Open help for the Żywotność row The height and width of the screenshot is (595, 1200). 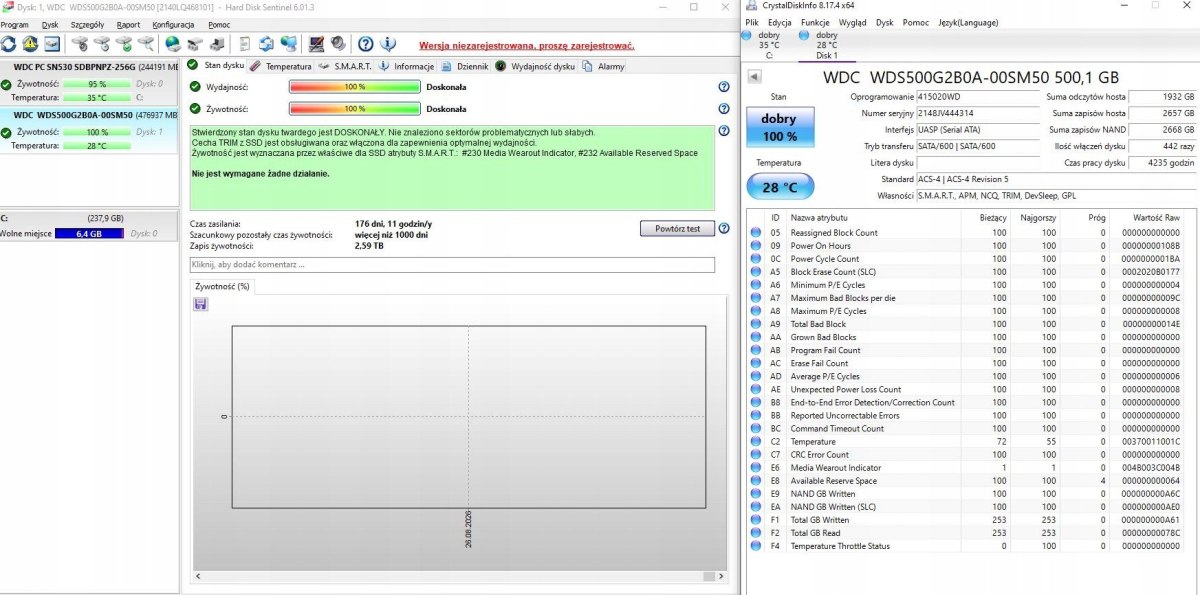tap(723, 108)
